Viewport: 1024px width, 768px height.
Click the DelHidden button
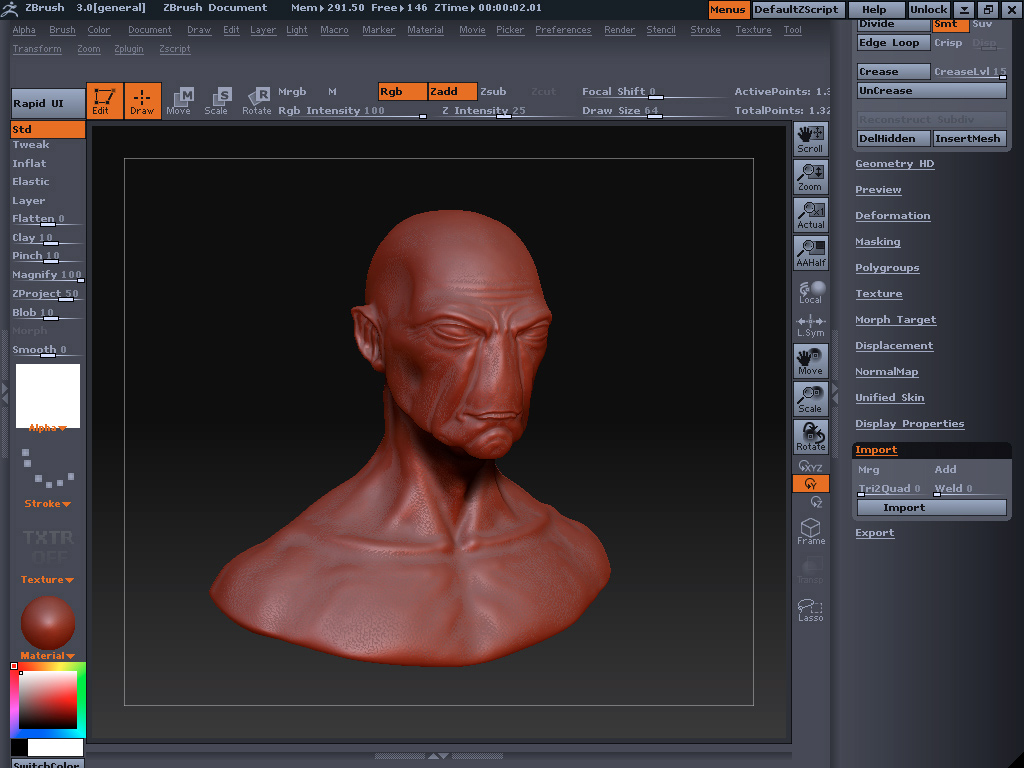click(x=893, y=139)
